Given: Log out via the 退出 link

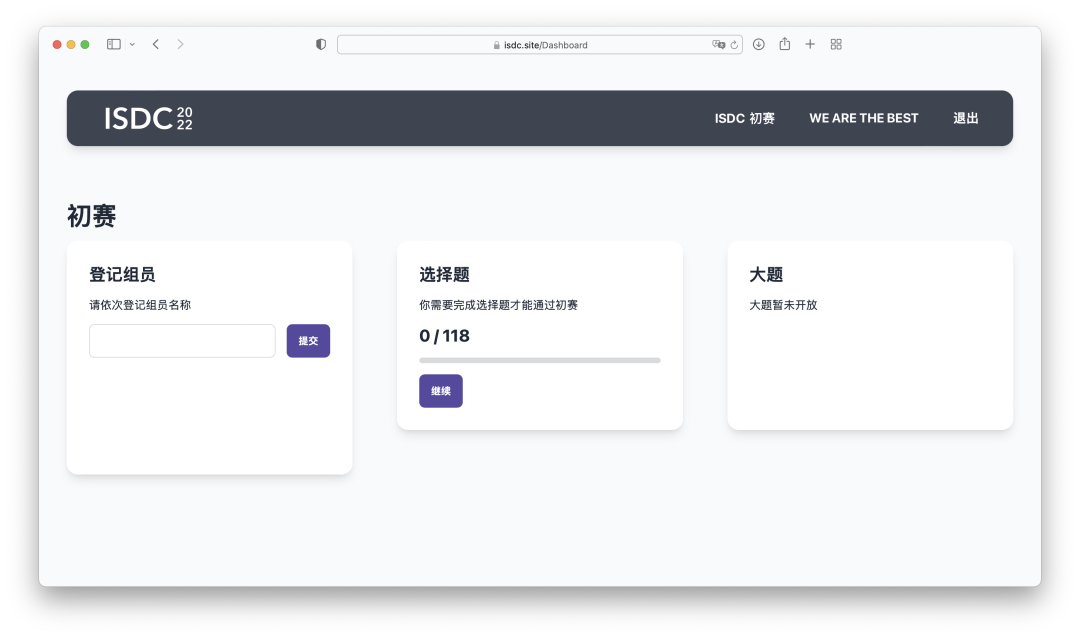Looking at the screenshot, I should point(965,118).
